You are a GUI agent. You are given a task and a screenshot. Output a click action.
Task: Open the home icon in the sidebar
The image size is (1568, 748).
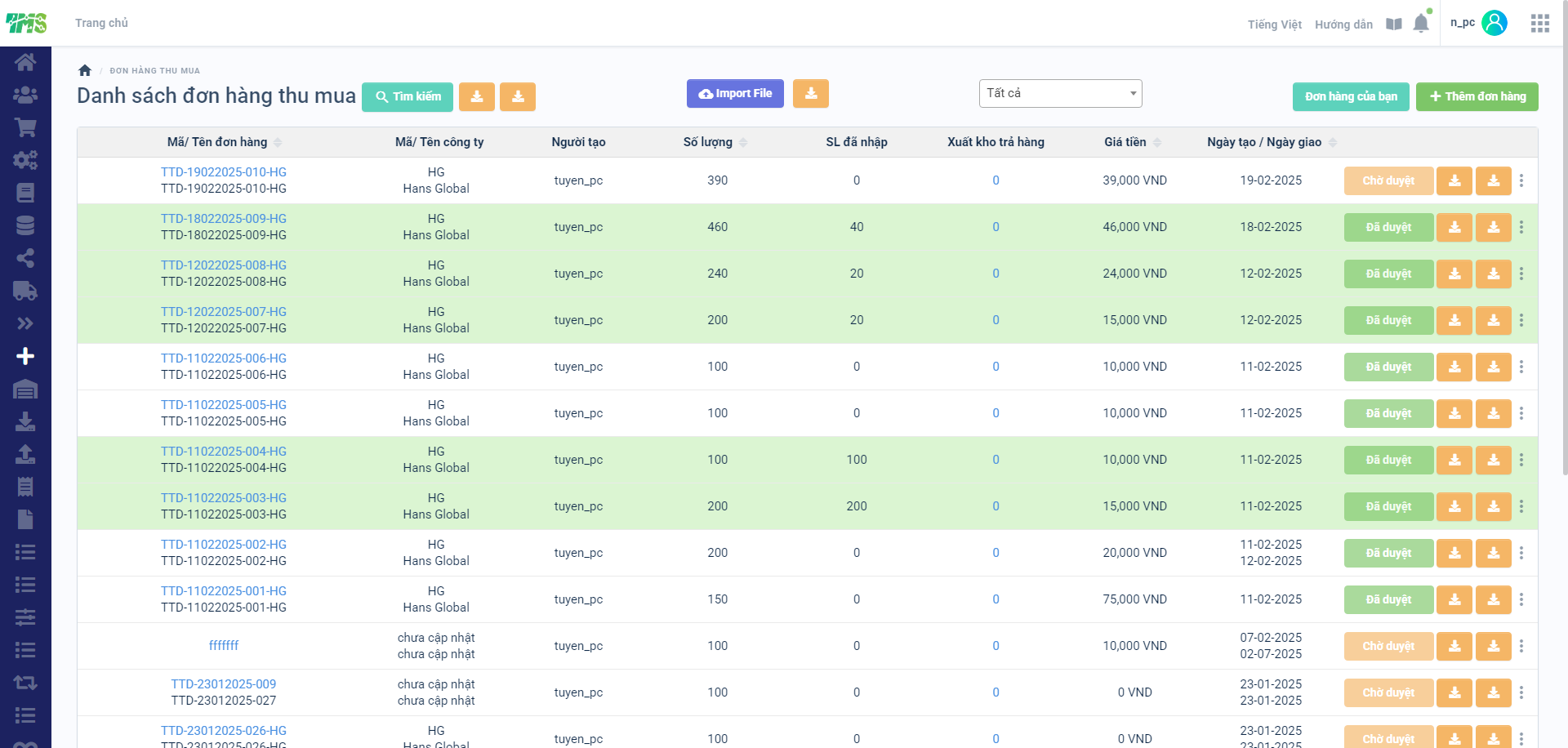25,62
